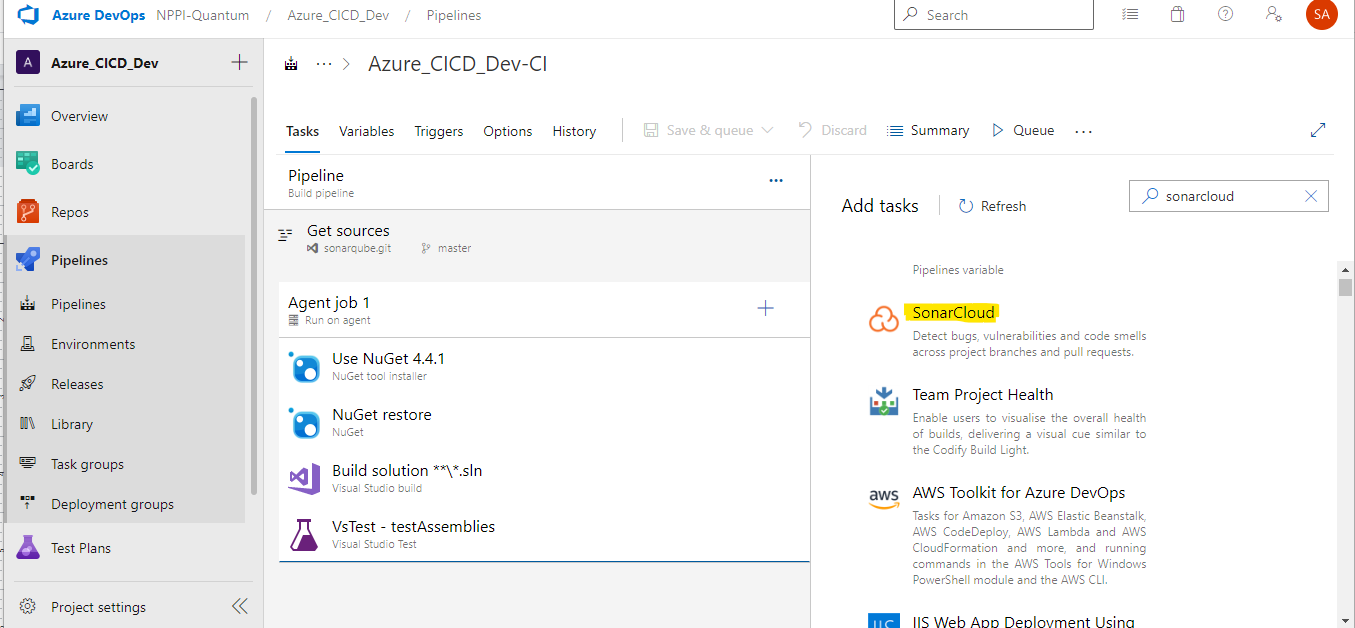Click the Pipelines rocket hub icon
The image size is (1355, 628).
pos(28,260)
